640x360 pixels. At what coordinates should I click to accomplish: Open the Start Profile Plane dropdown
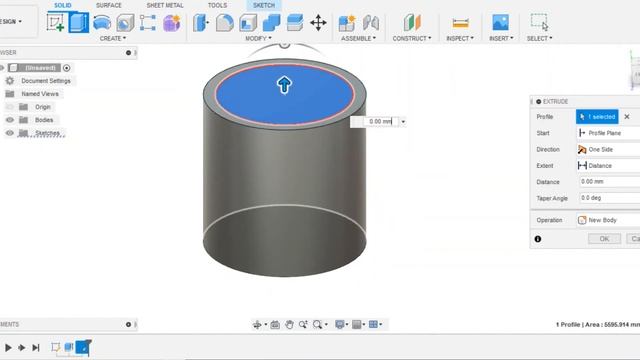tap(608, 133)
